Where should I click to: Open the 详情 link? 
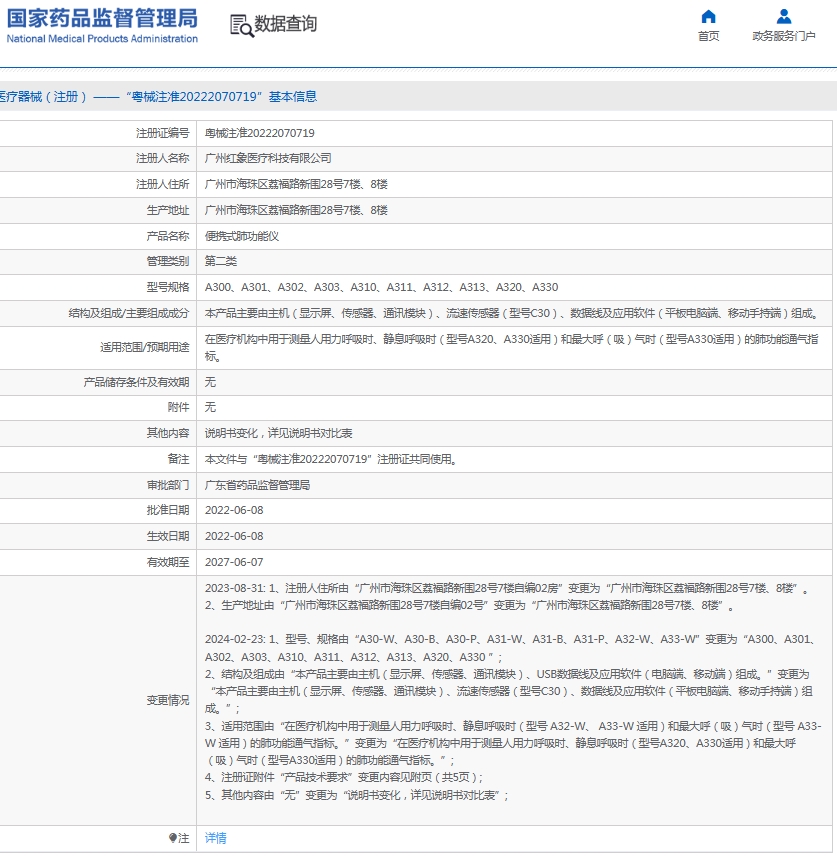(x=216, y=838)
